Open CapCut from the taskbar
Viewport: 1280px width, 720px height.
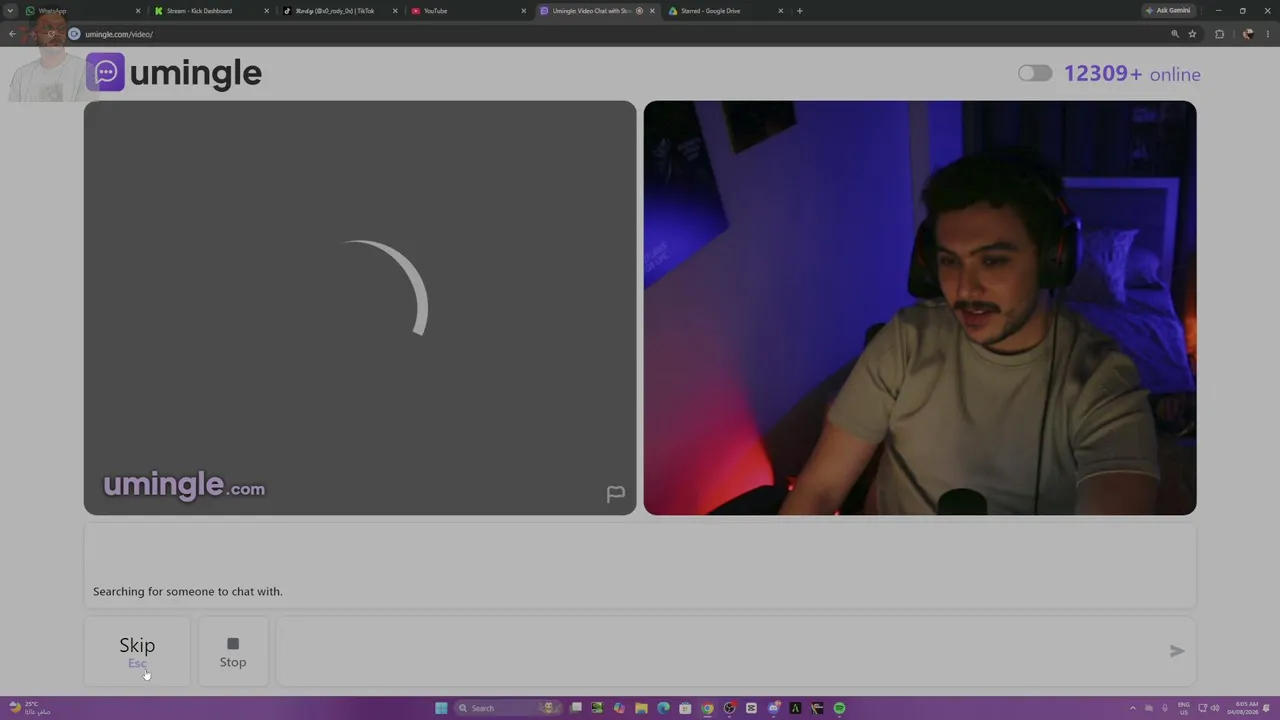pos(751,708)
